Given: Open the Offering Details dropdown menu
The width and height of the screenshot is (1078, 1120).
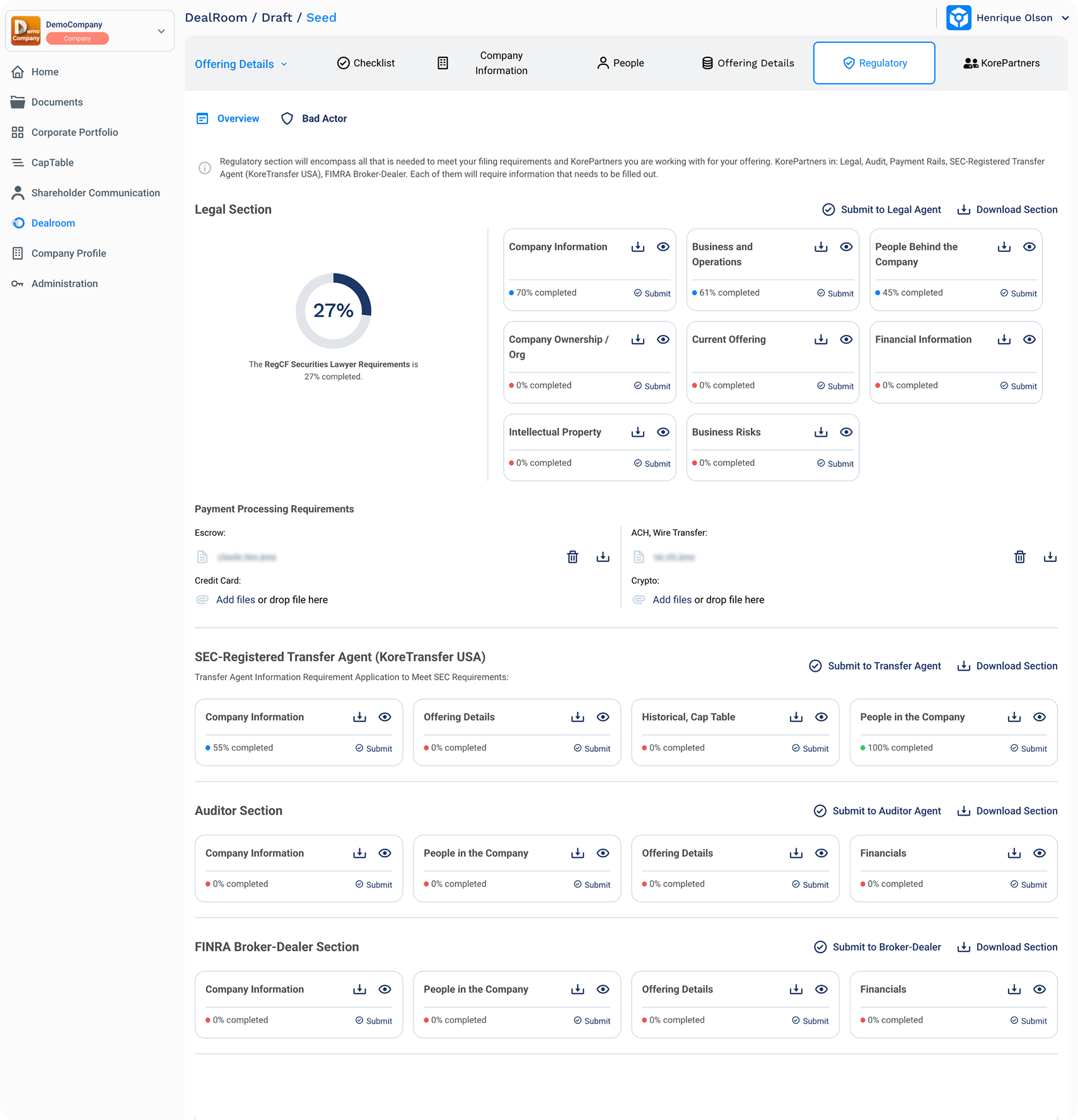Looking at the screenshot, I should tap(241, 64).
